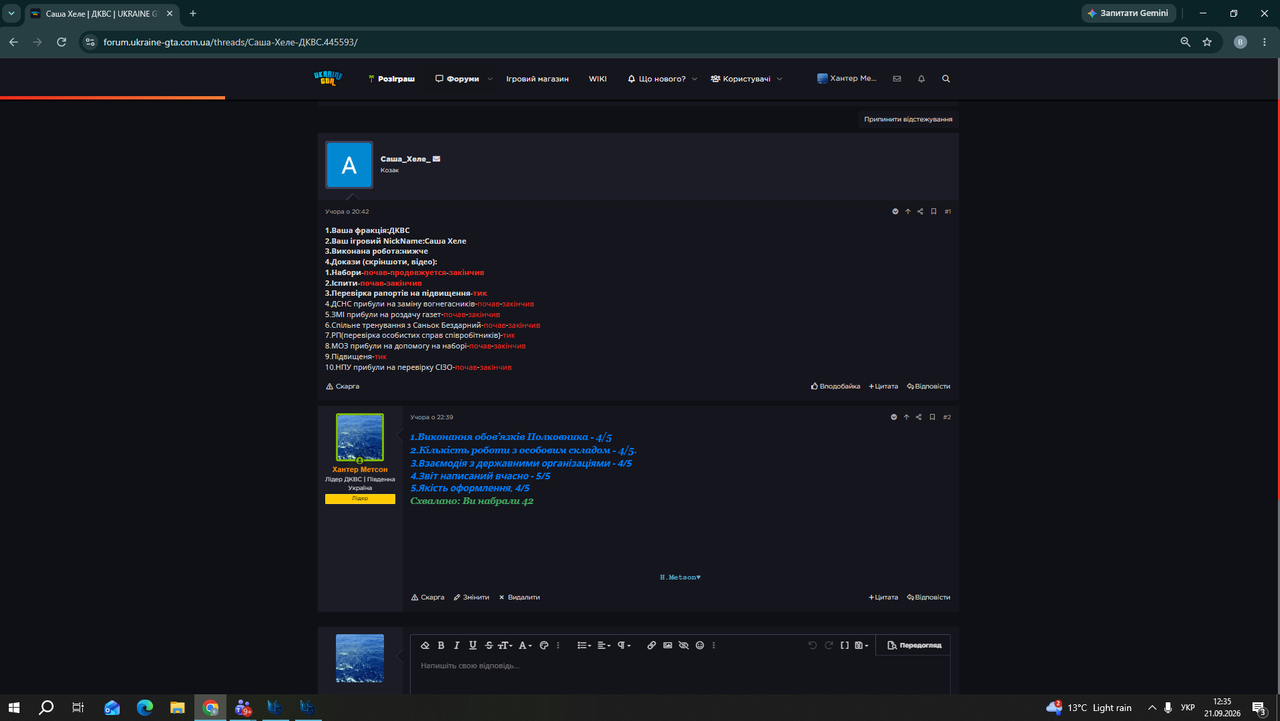
Task: Open the drafts save dropdown in editor
Action: pos(861,645)
